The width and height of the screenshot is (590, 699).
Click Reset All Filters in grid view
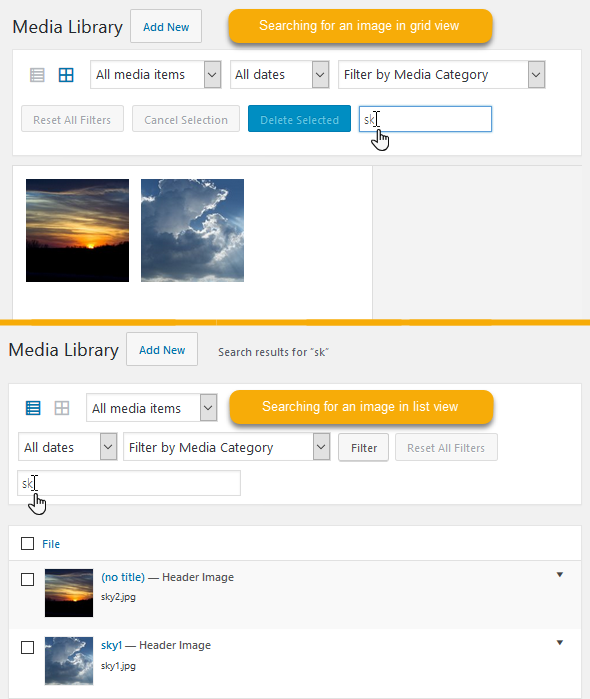(72, 119)
